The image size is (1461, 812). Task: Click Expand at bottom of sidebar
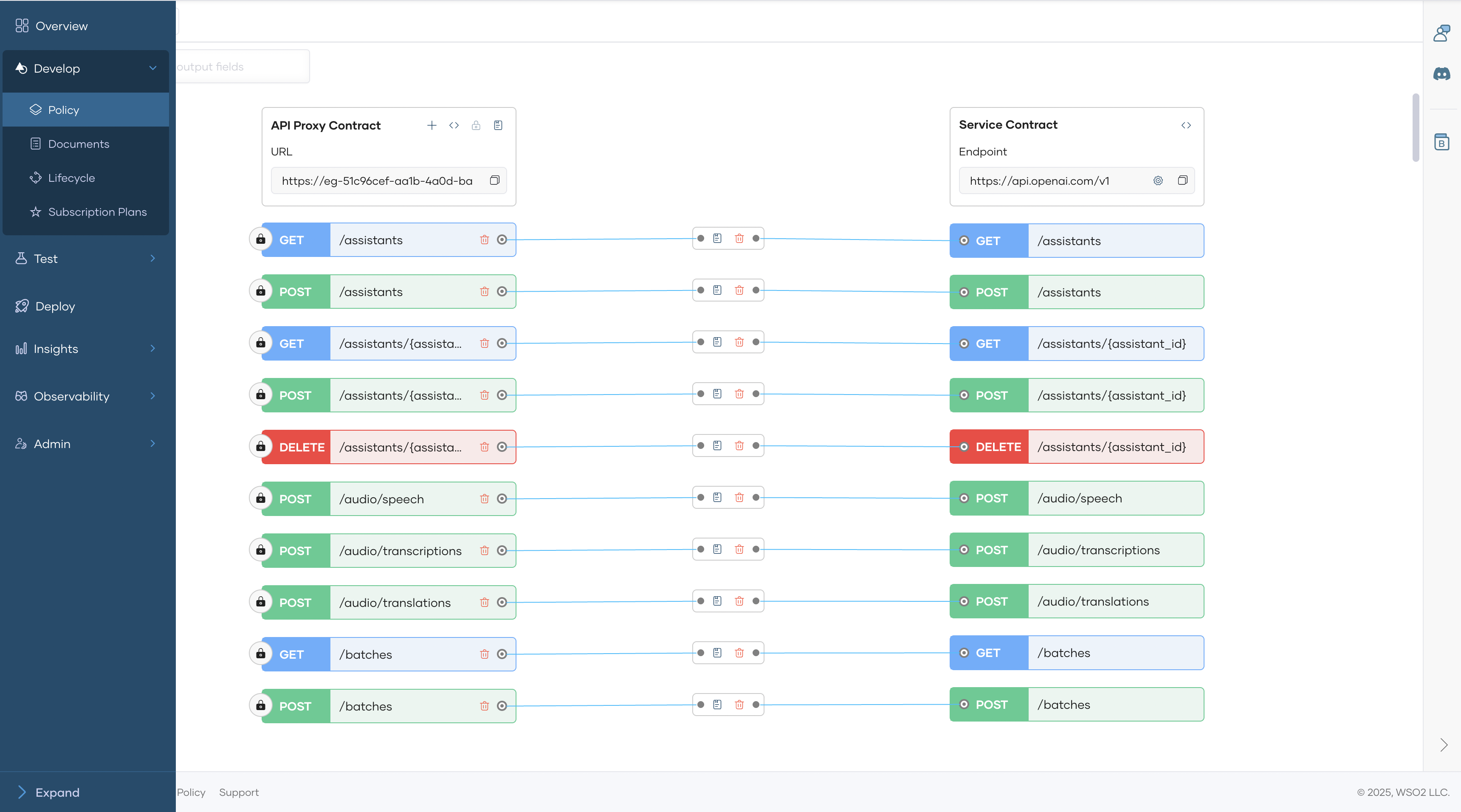(x=57, y=792)
